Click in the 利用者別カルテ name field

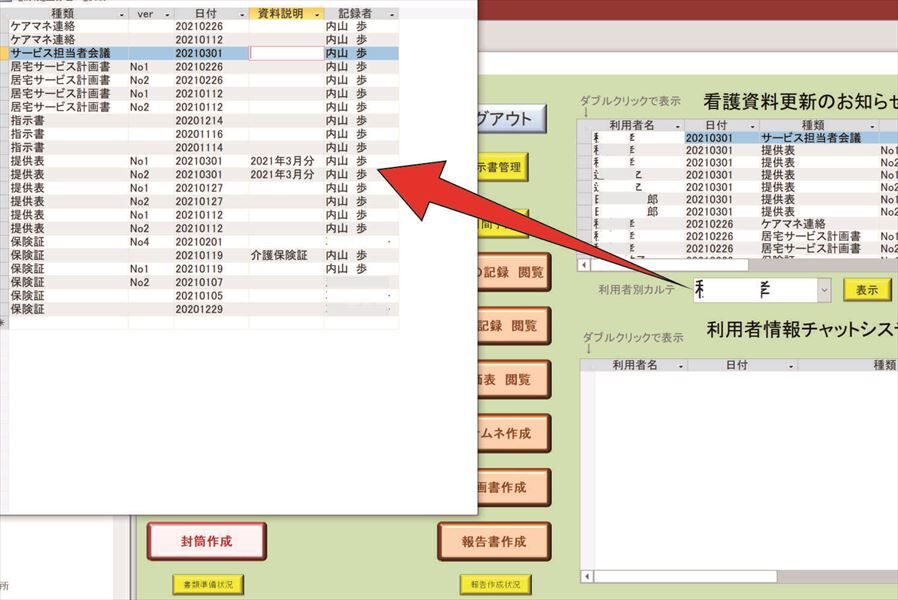pyautogui.click(x=755, y=290)
